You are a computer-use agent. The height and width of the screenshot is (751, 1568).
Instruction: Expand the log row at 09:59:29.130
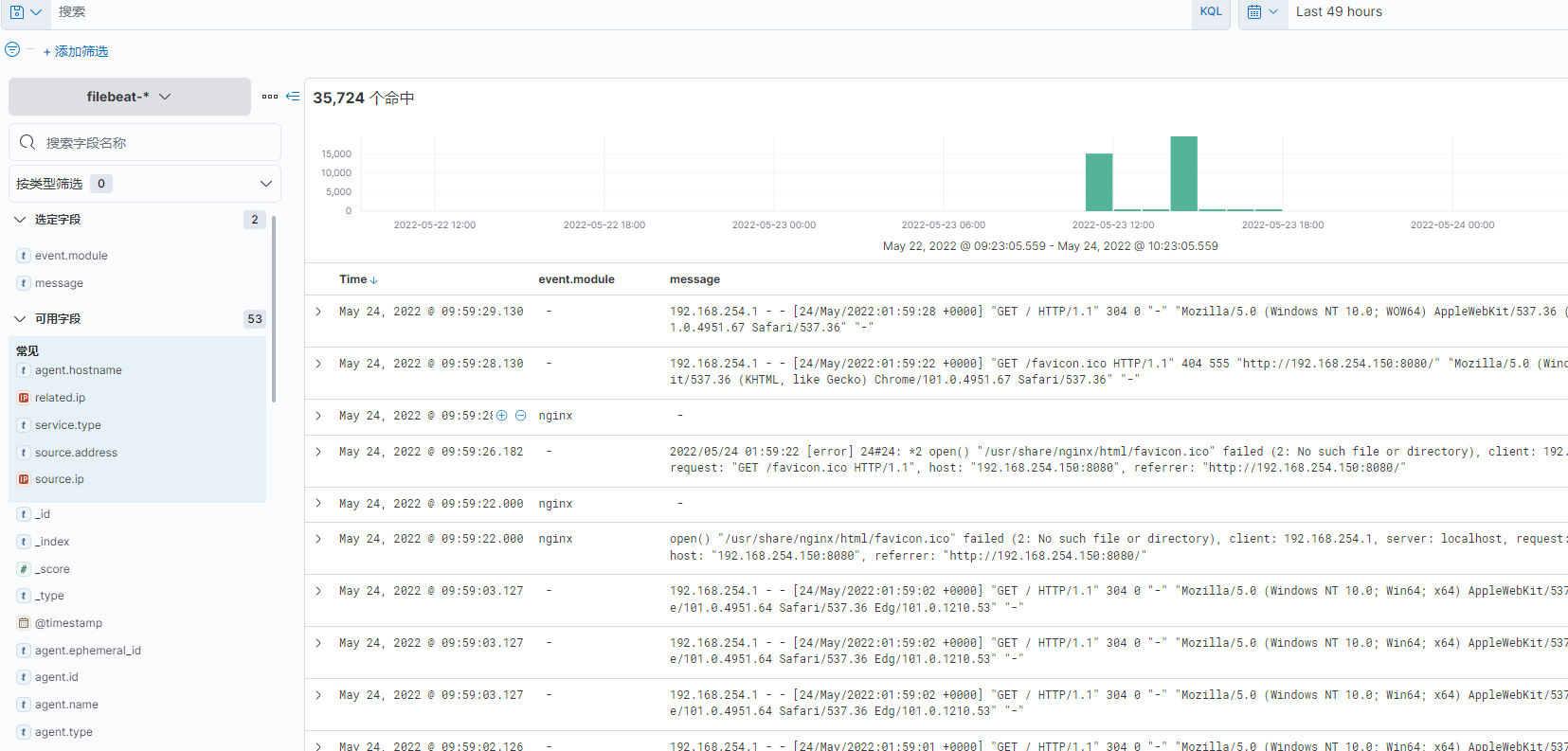tap(318, 312)
